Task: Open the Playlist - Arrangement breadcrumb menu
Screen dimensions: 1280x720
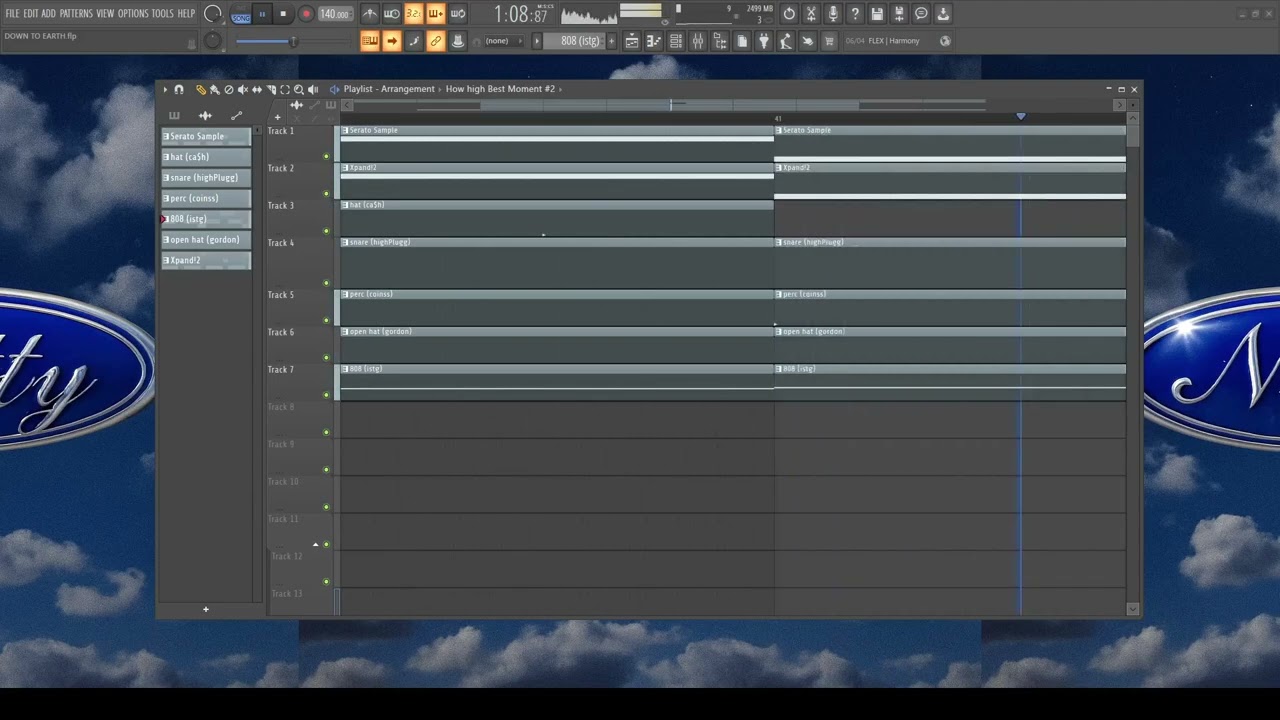Action: (389, 89)
